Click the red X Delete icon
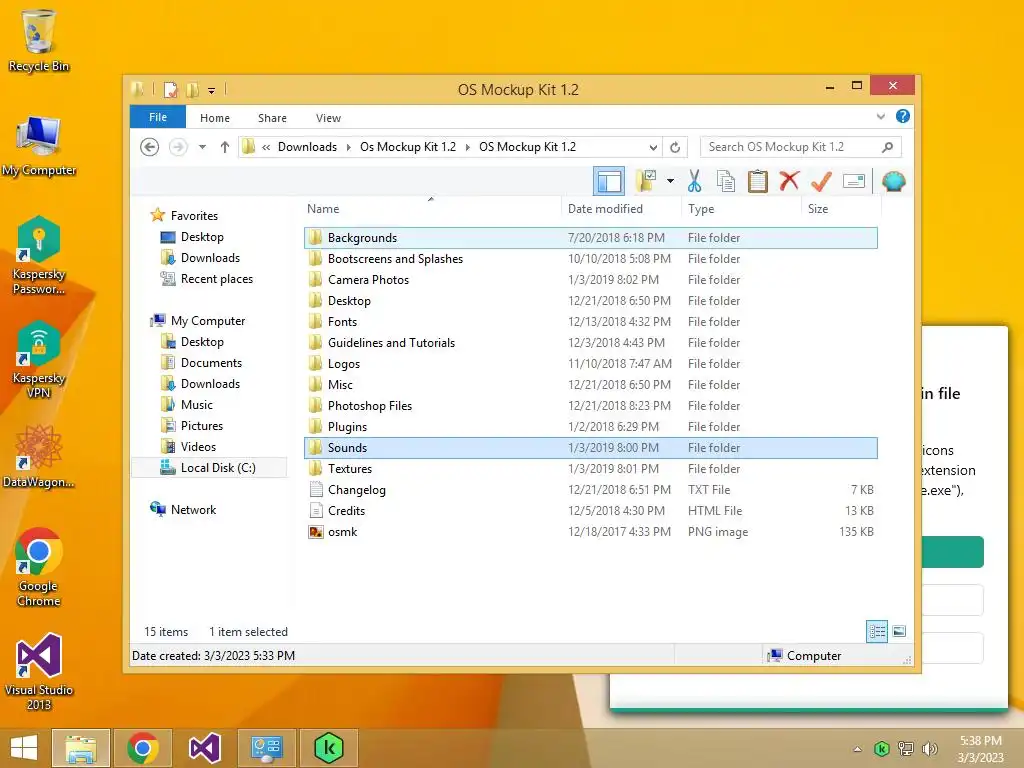This screenshot has width=1024, height=768. 789,181
